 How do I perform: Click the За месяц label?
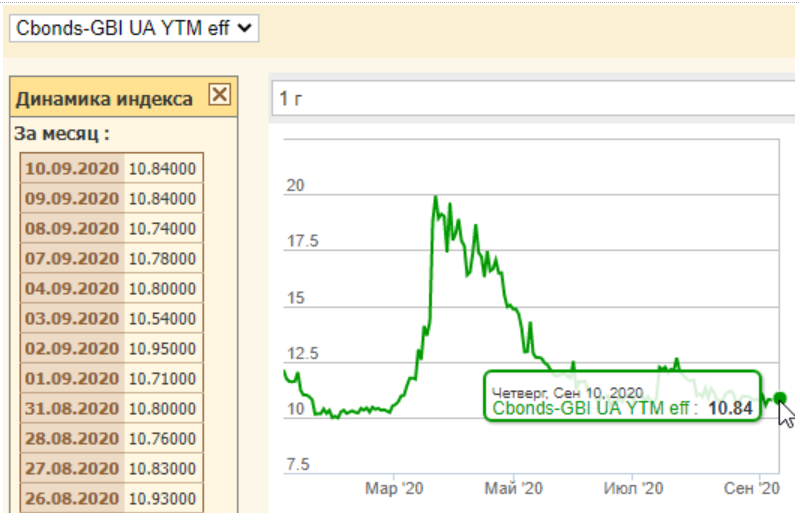click(x=62, y=134)
